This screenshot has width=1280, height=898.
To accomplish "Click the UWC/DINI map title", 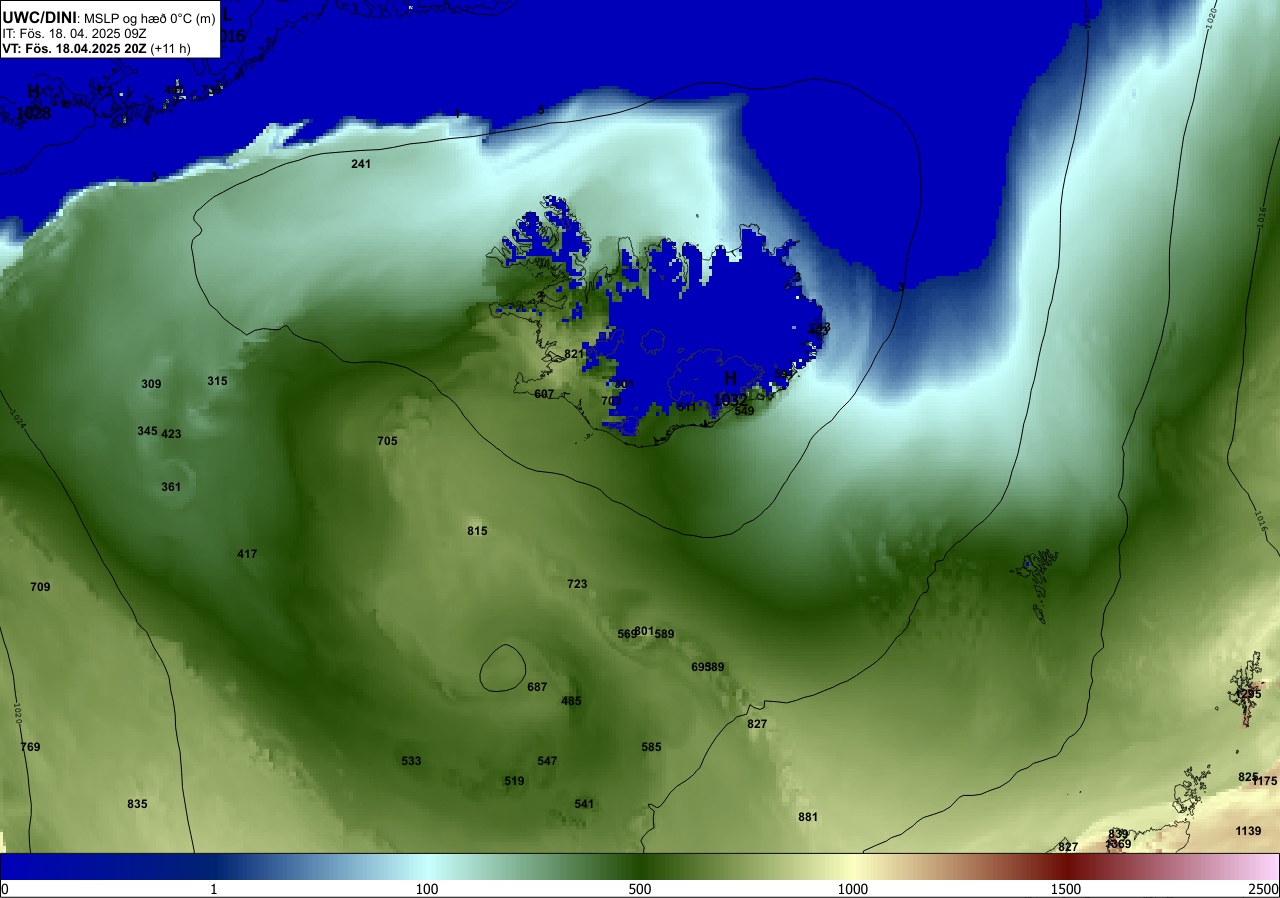I will pyautogui.click(x=38, y=16).
